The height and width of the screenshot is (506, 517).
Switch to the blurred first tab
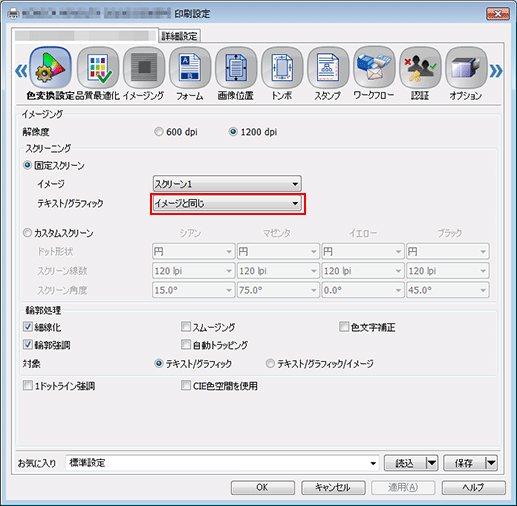tap(85, 35)
